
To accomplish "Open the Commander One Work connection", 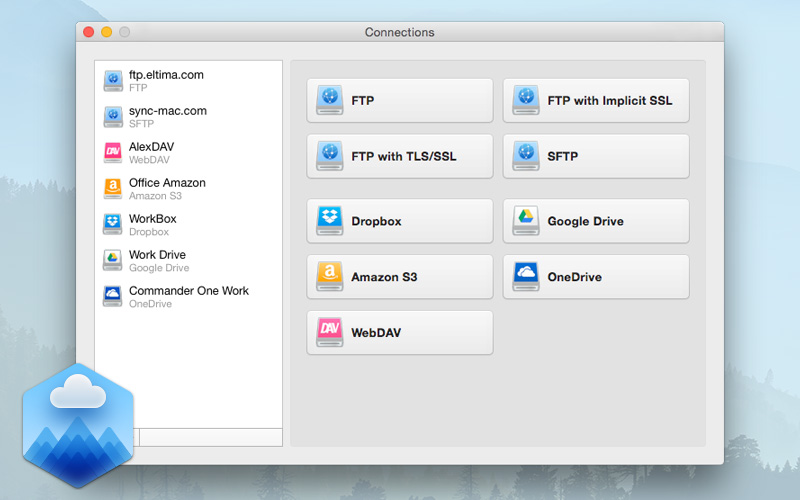I will coord(188,296).
